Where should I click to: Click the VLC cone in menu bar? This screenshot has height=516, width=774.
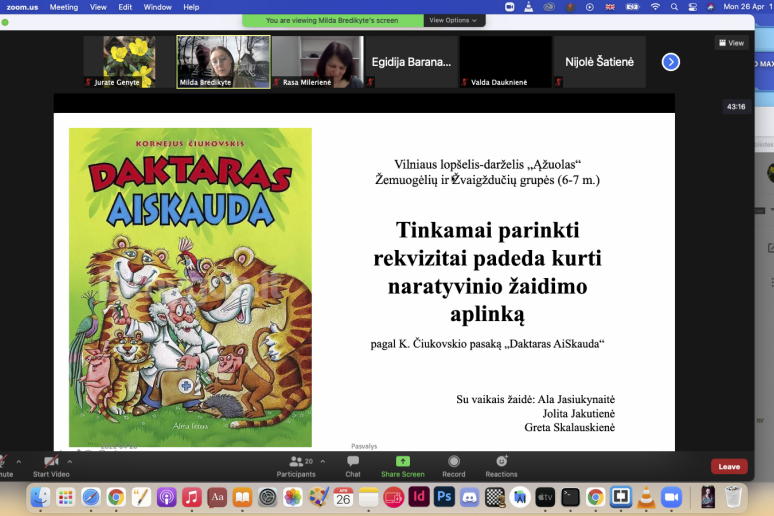click(x=529, y=7)
